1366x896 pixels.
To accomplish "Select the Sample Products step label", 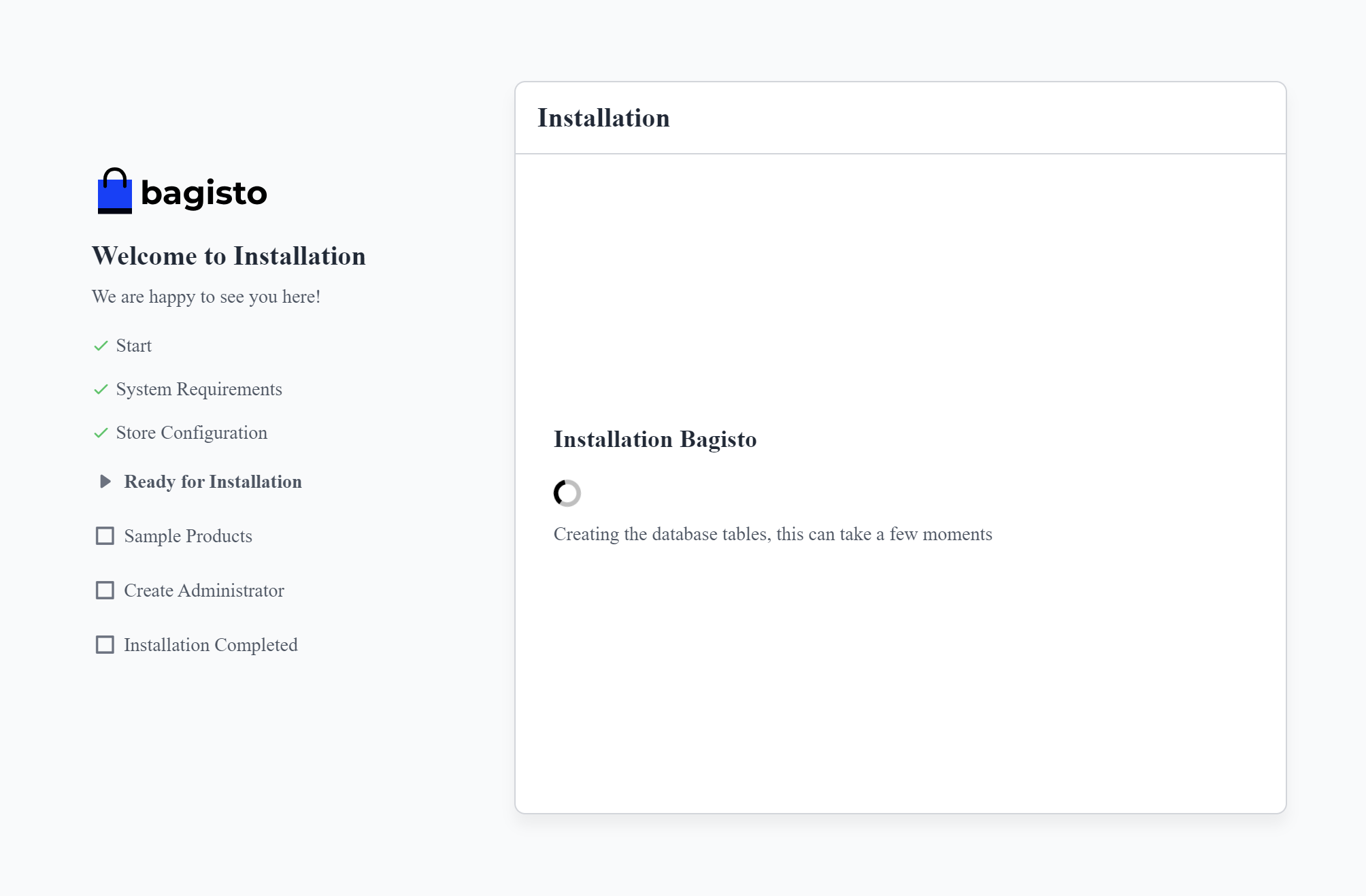I will (x=188, y=536).
